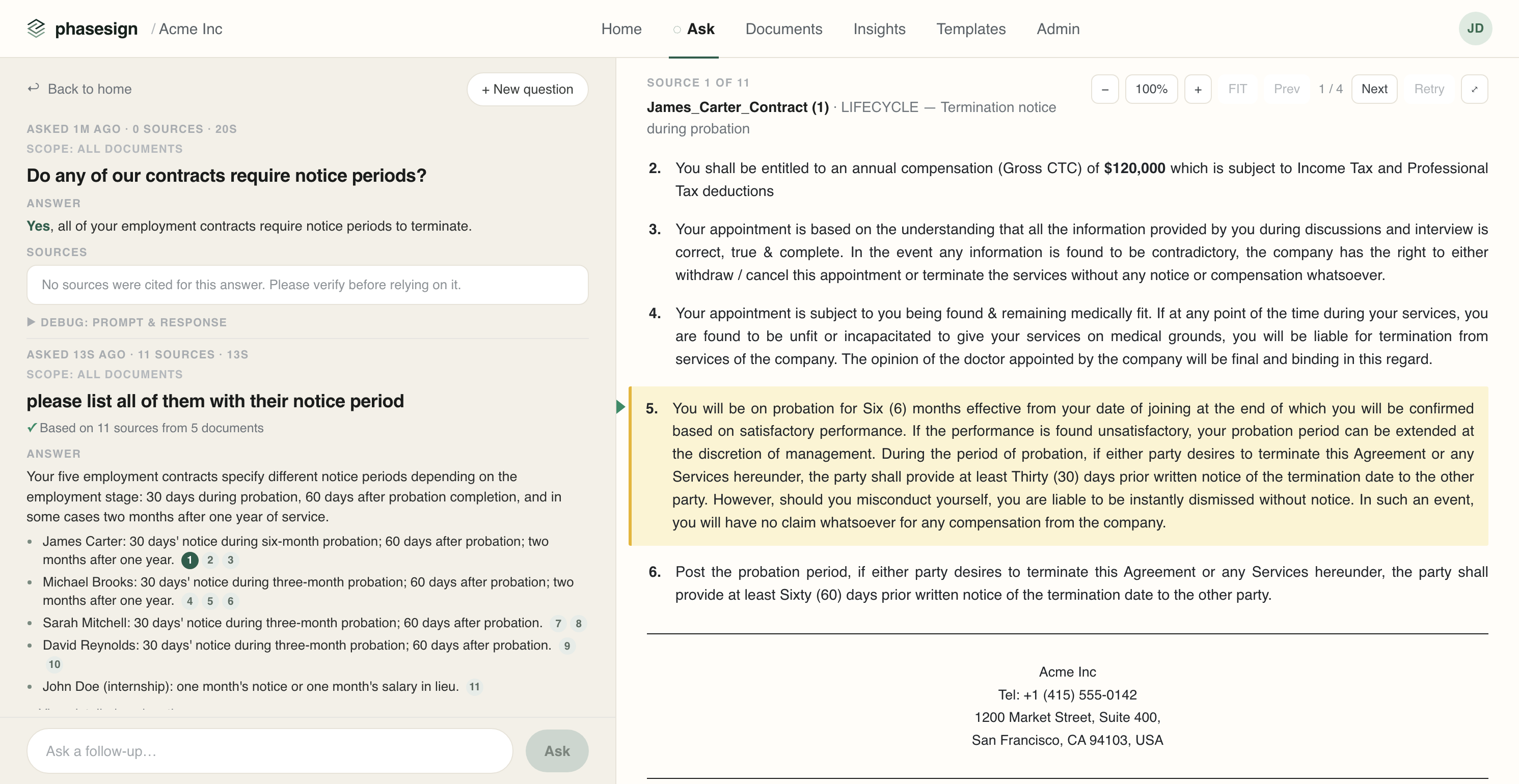Open citation 2 for James Carter
The height and width of the screenshot is (784, 1519).
[x=210, y=560]
